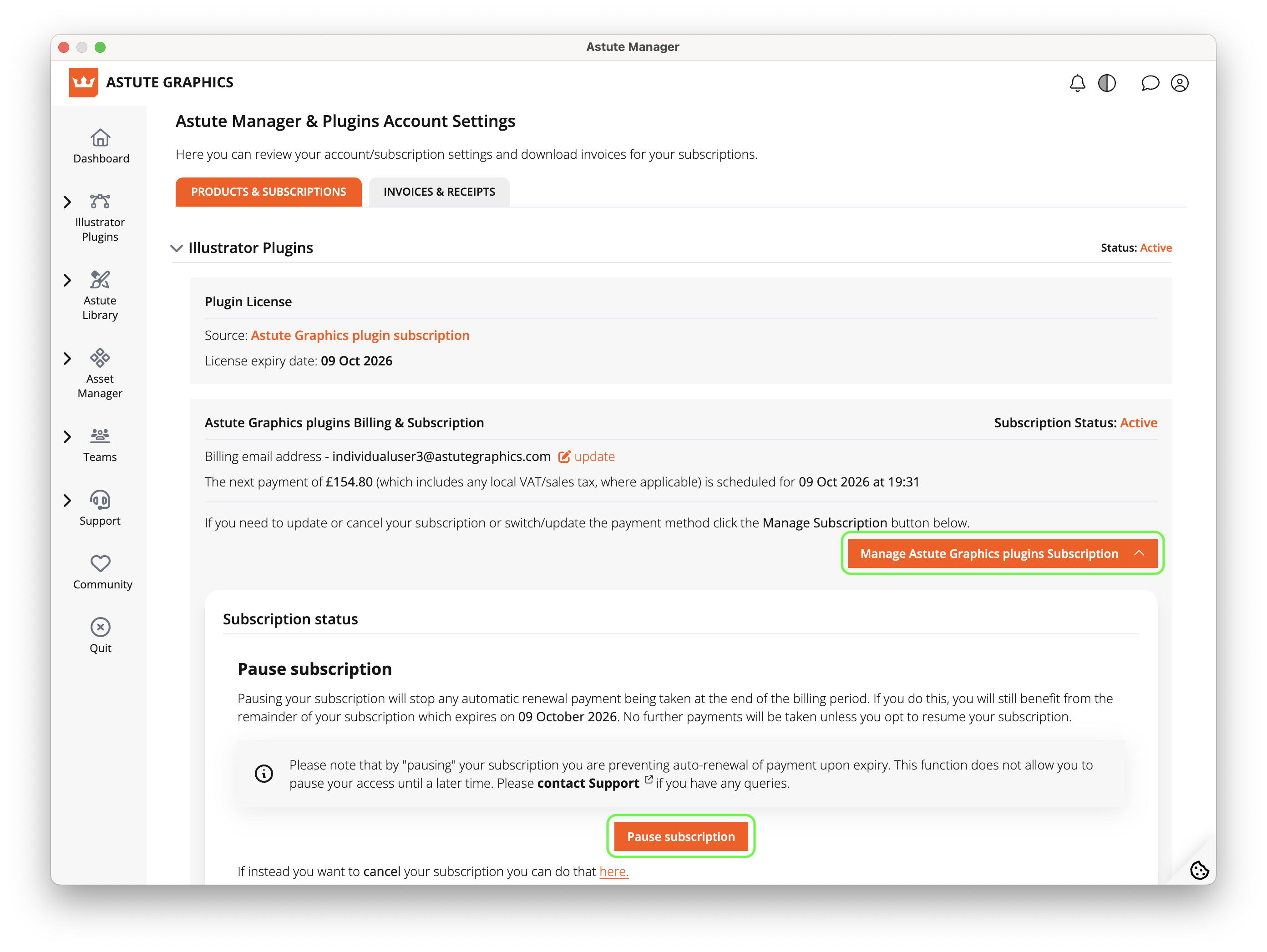Open cookie settings icon at bottom right
This screenshot has height=952, width=1267.
tap(1199, 870)
